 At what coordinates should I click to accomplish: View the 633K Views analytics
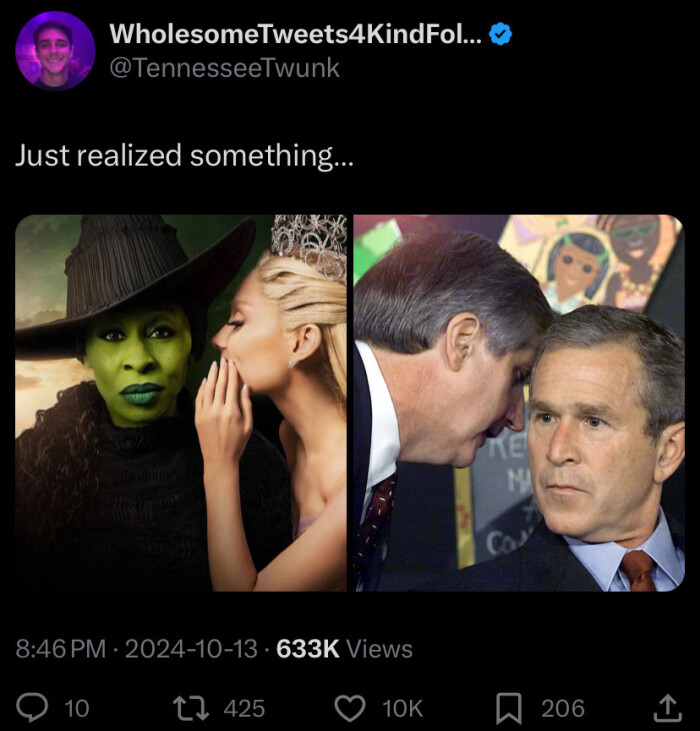pos(344,649)
